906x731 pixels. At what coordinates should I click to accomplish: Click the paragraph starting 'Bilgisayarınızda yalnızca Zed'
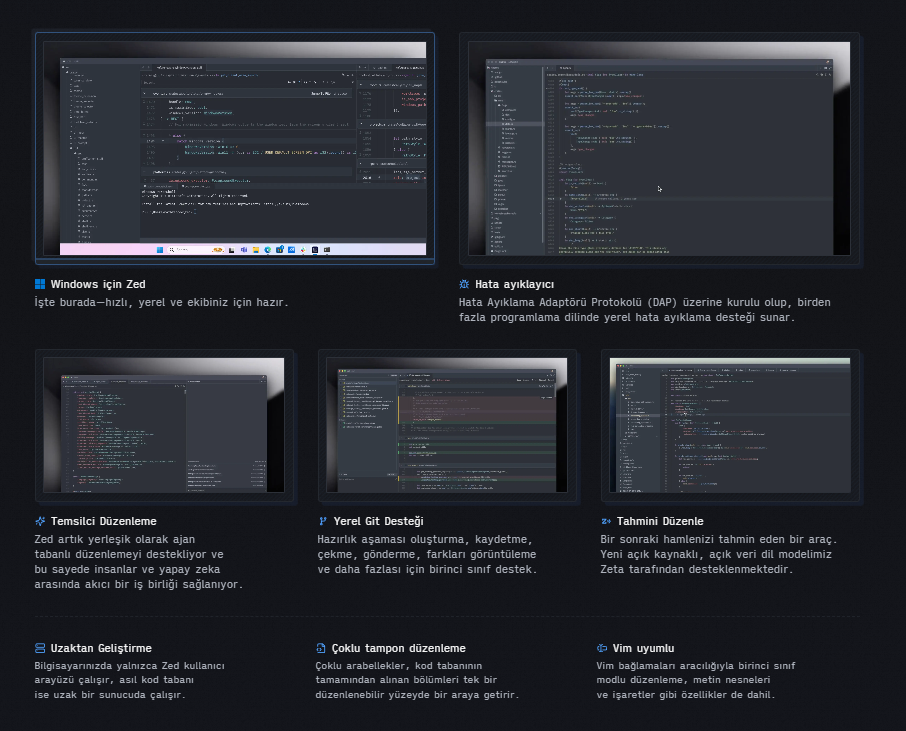tap(129, 680)
